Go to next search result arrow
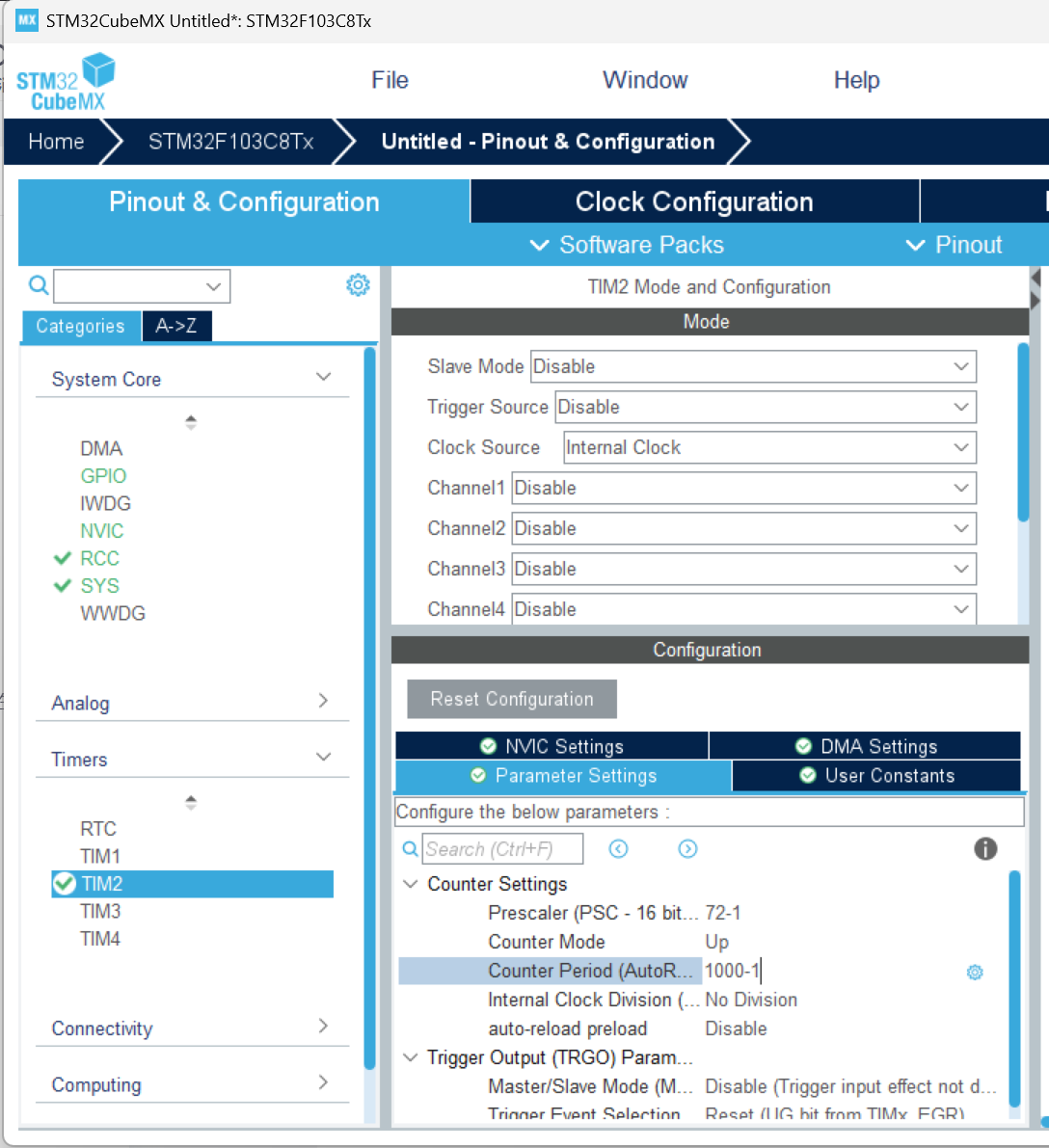This screenshot has height=1148, width=1049. 687,848
